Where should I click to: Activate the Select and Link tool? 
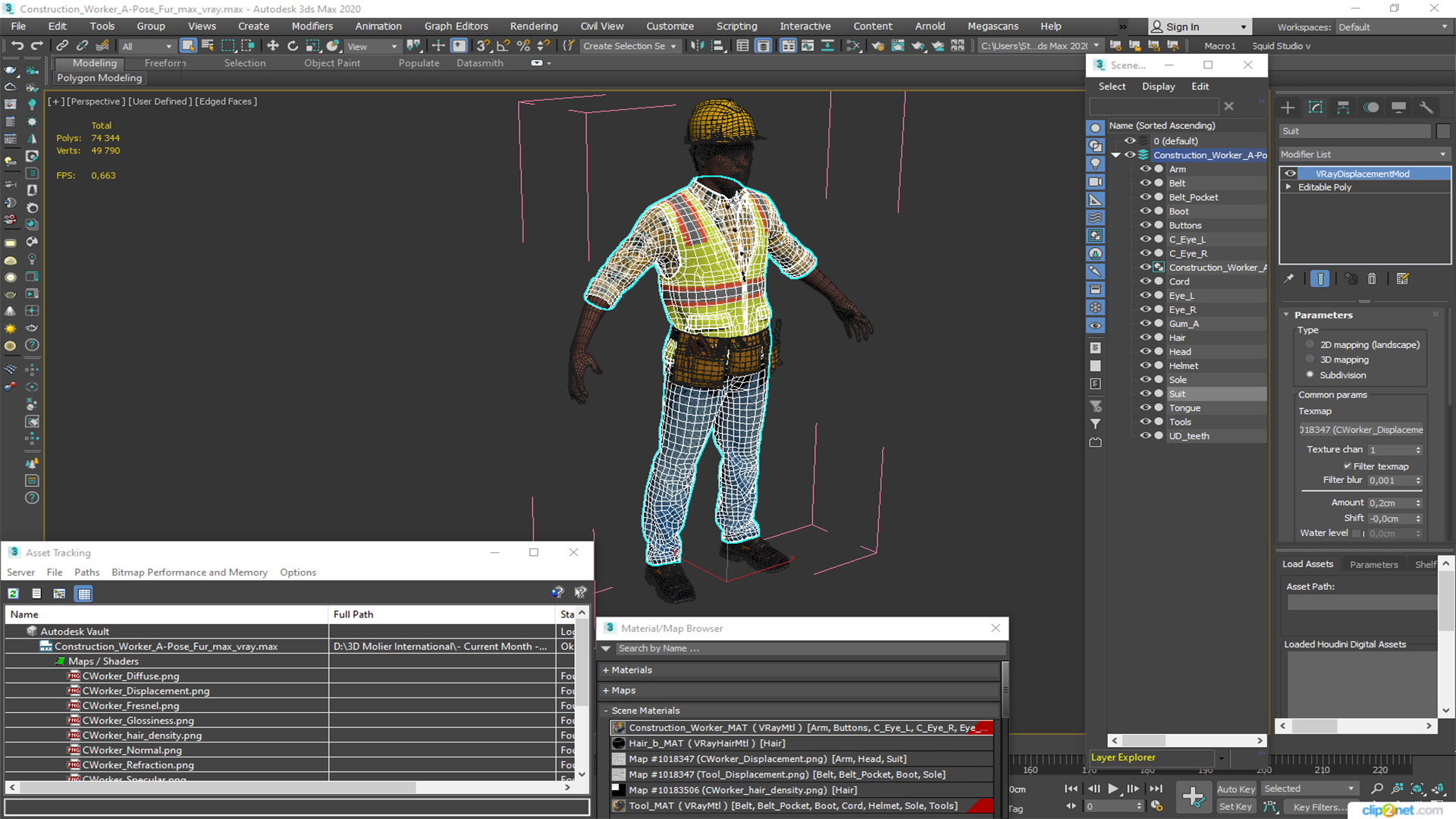point(63,45)
